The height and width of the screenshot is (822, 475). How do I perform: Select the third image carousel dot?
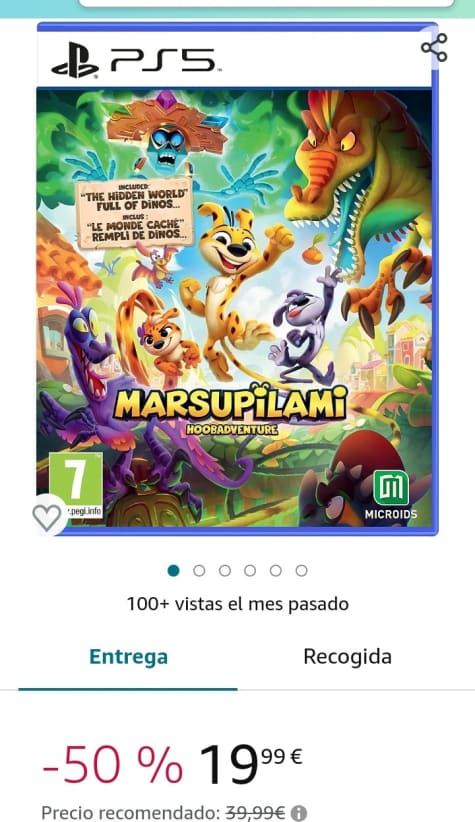click(x=225, y=570)
